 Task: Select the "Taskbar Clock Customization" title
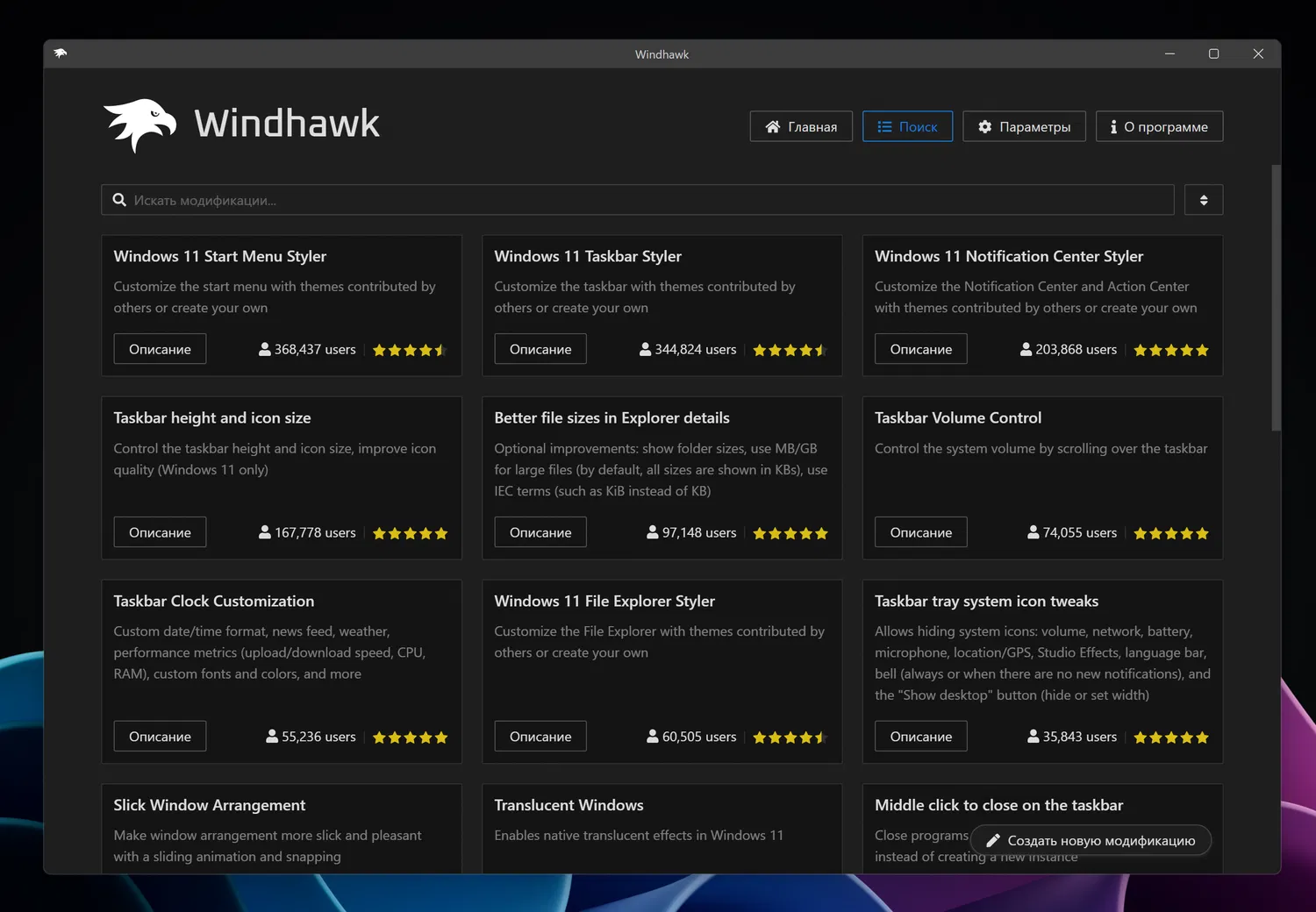tap(214, 602)
